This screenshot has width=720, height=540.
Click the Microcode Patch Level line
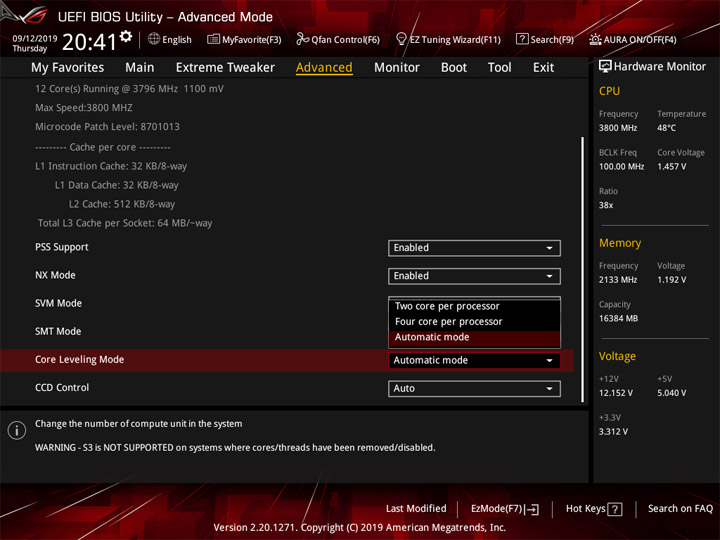[107, 127]
